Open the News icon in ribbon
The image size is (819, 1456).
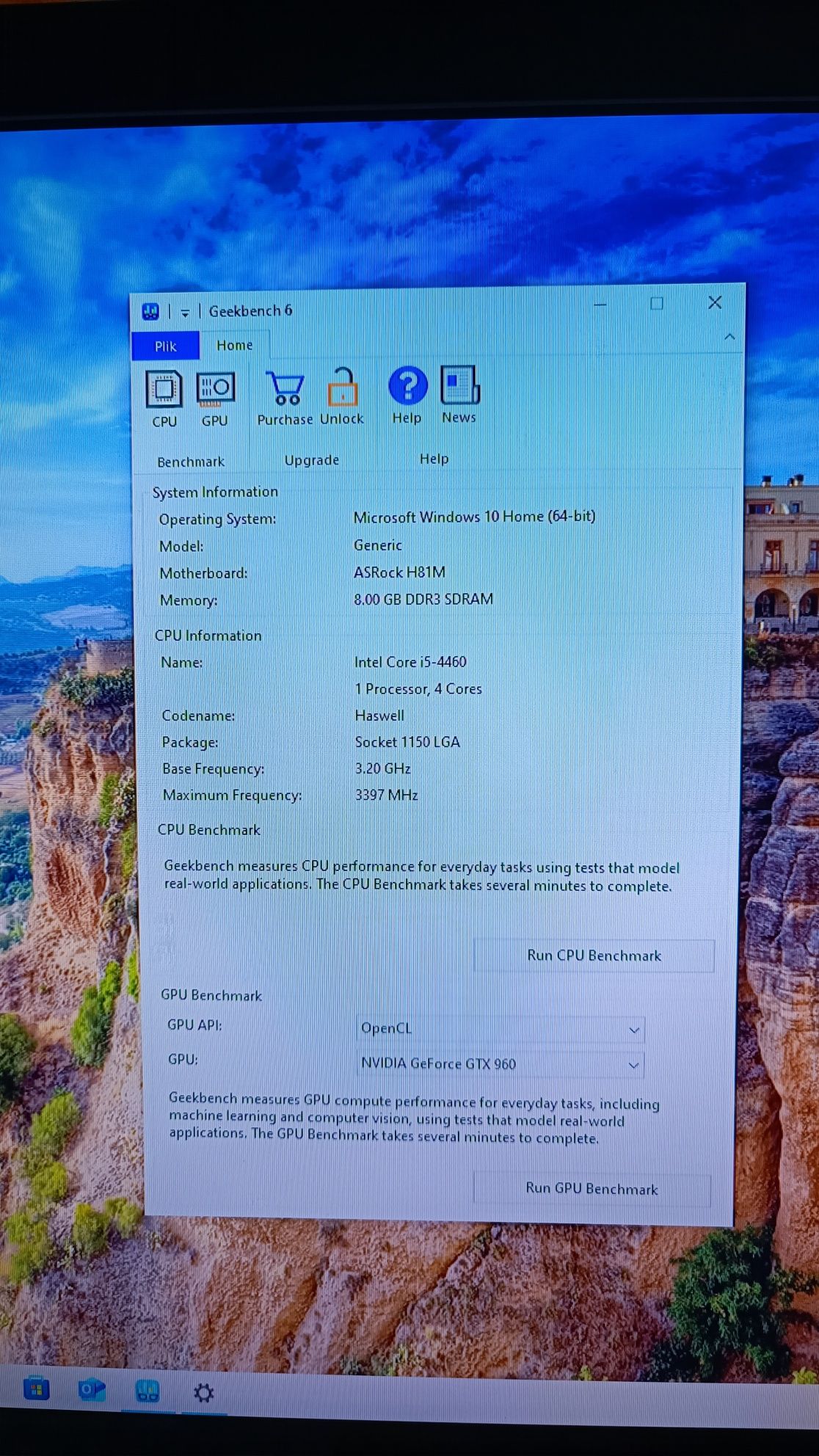coord(459,395)
